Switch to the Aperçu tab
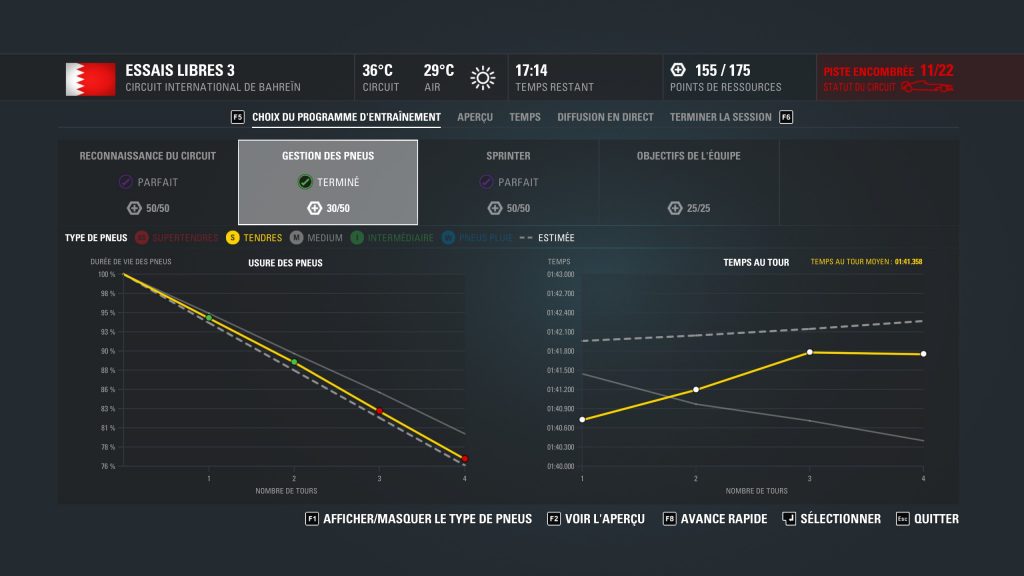 click(x=474, y=117)
